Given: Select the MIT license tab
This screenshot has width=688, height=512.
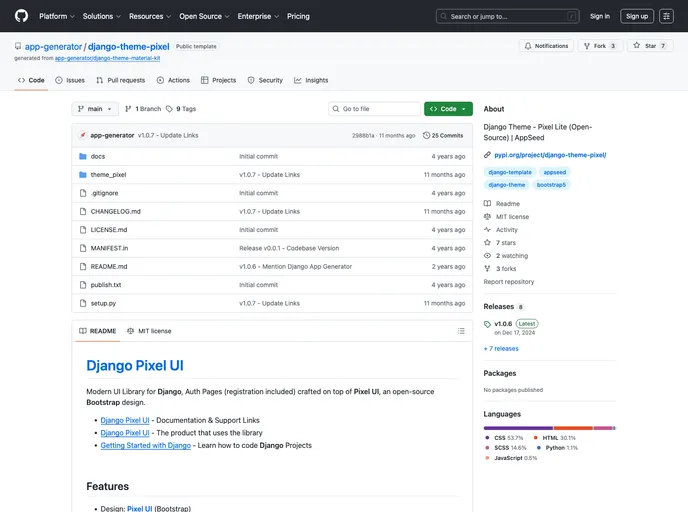Looking at the screenshot, I should pos(149,331).
